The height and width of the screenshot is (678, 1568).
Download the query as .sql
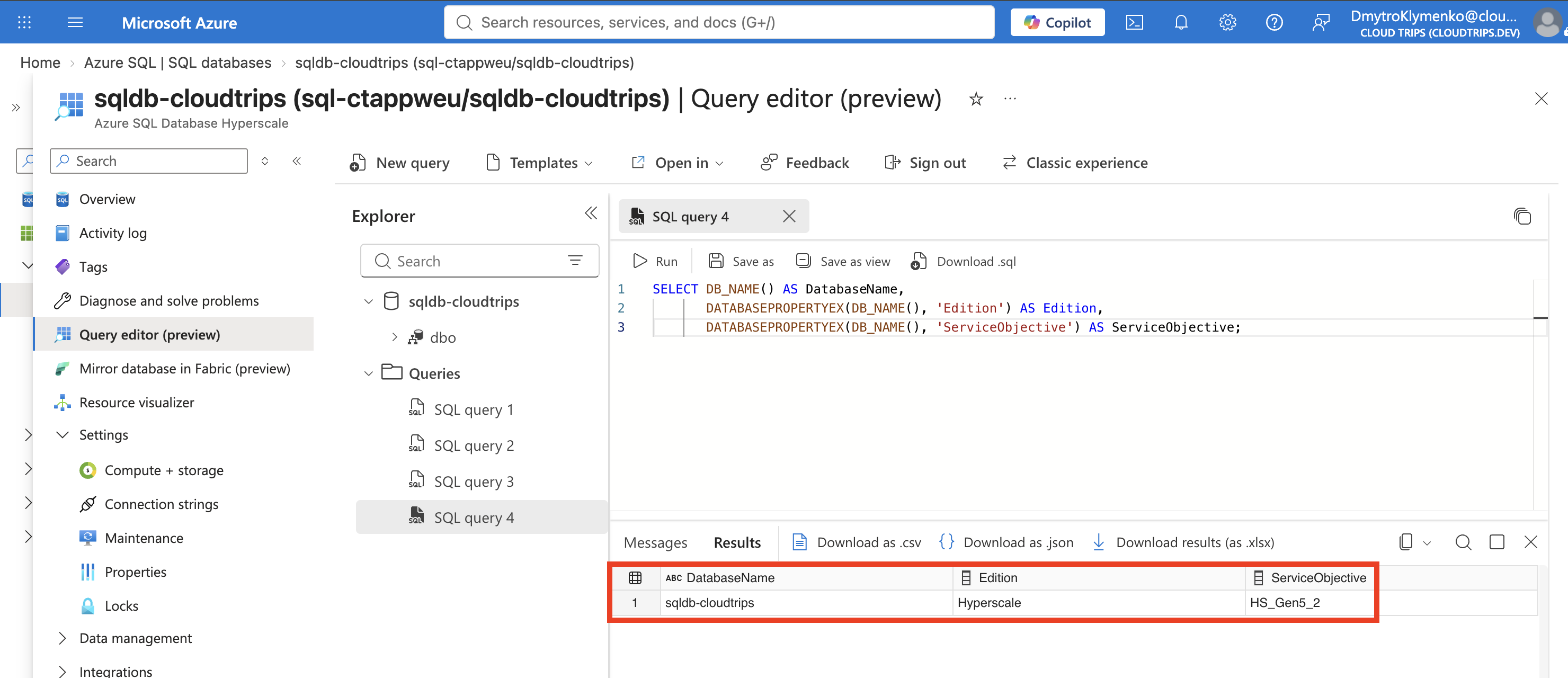(964, 261)
